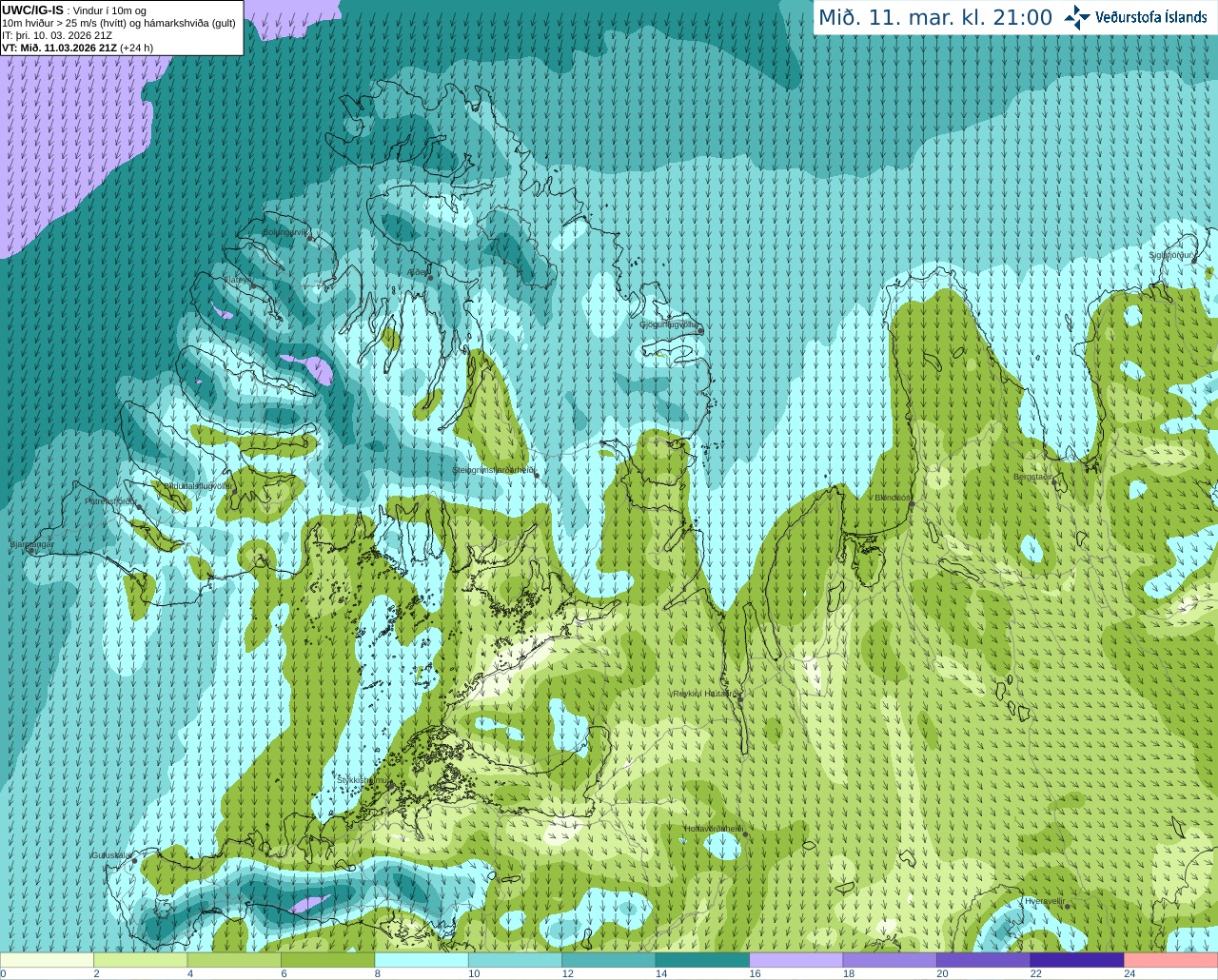This screenshot has height=980, width=1218.
Task: Click the 10m hviður > 25 m/s description line
Action: tap(118, 23)
